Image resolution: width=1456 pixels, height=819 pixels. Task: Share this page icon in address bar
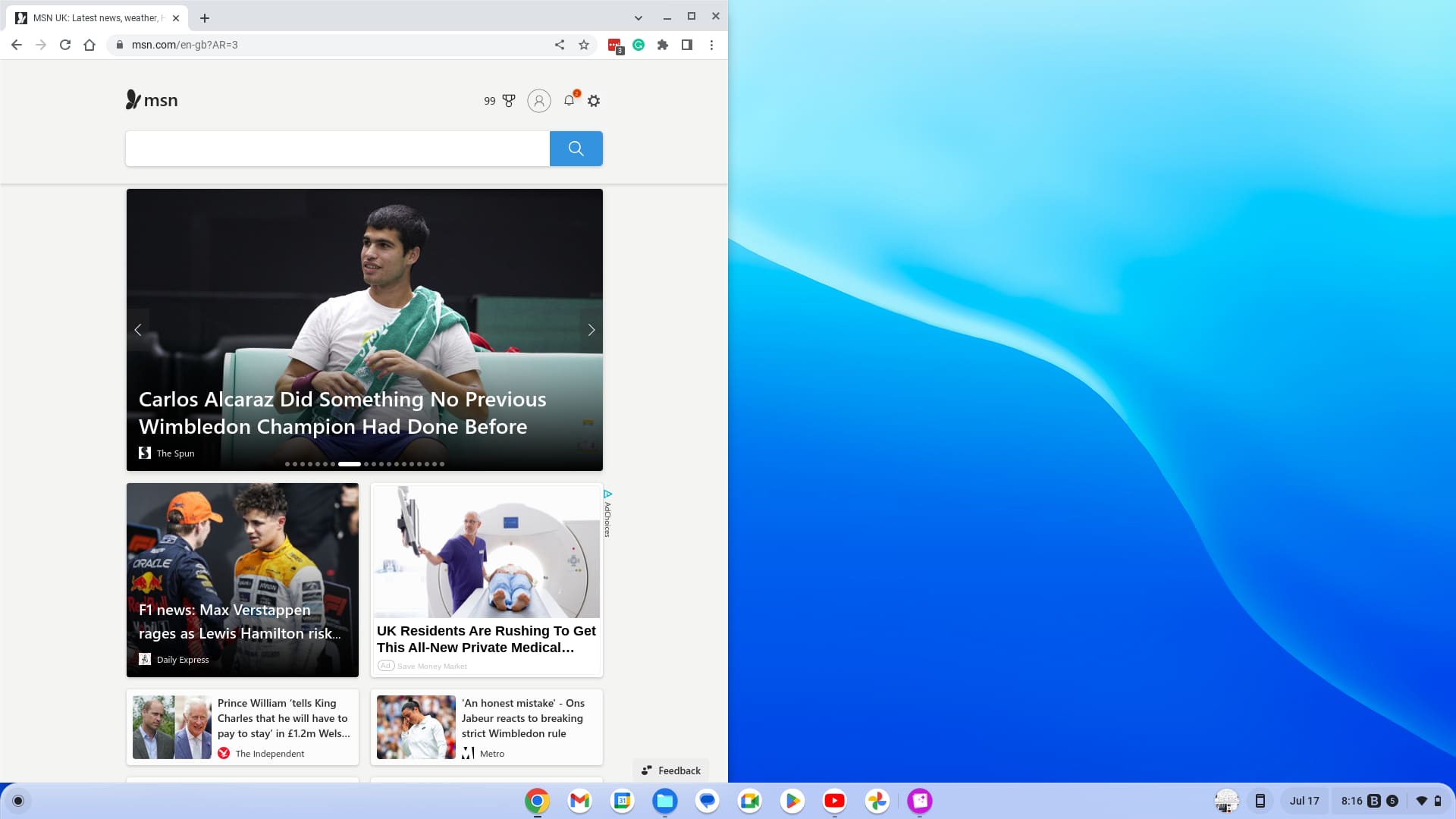pyautogui.click(x=560, y=45)
